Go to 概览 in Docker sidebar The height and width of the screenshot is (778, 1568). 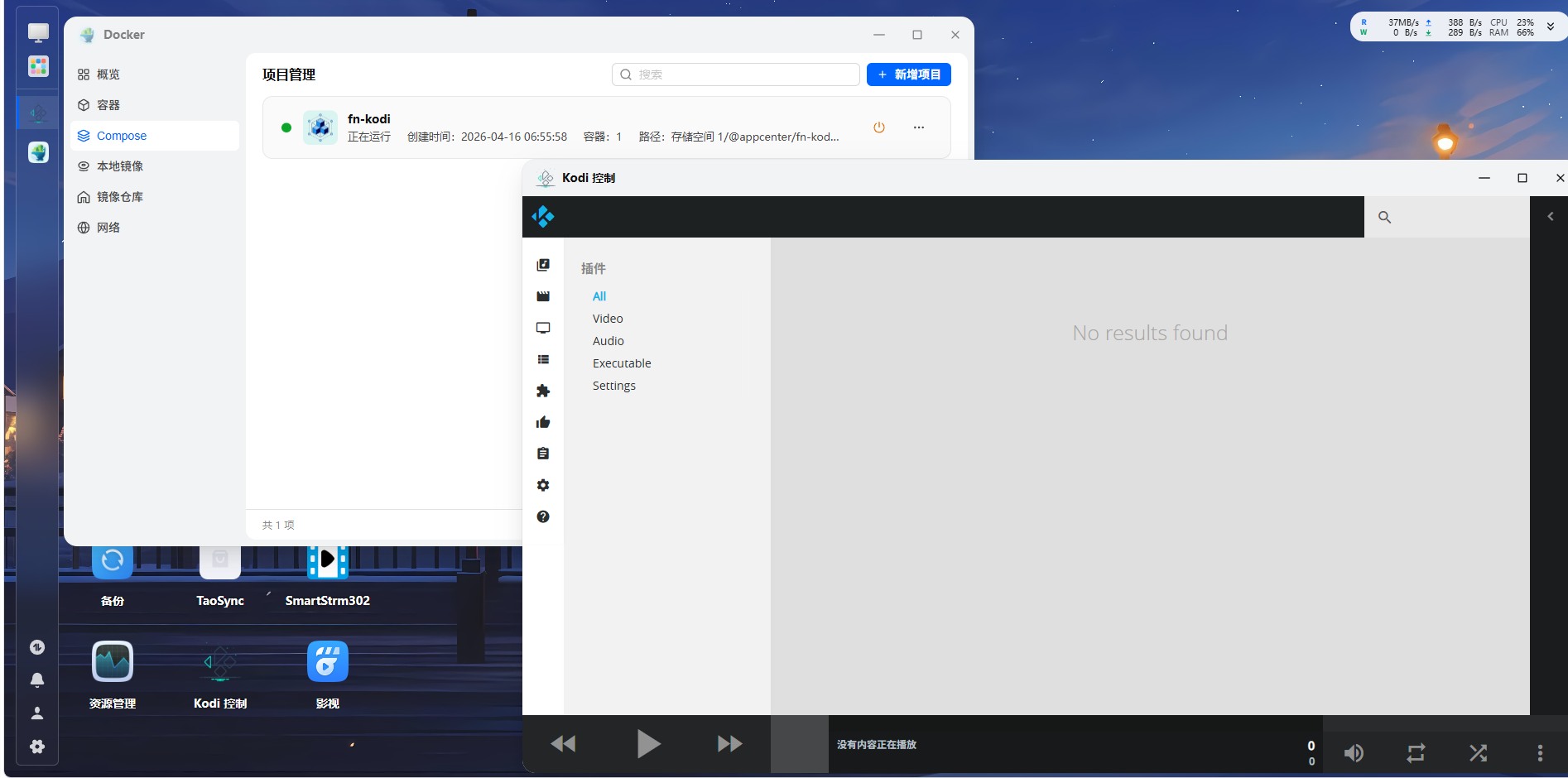tap(155, 74)
